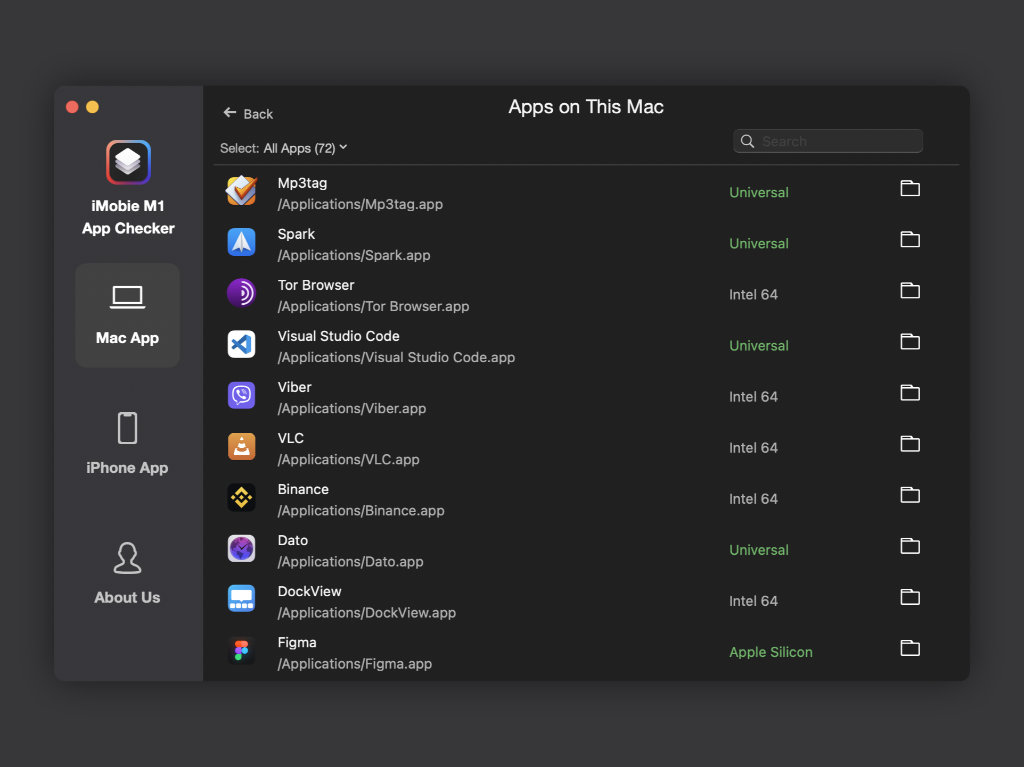
Task: Click Mp3tag's Universal status label
Action: [759, 192]
